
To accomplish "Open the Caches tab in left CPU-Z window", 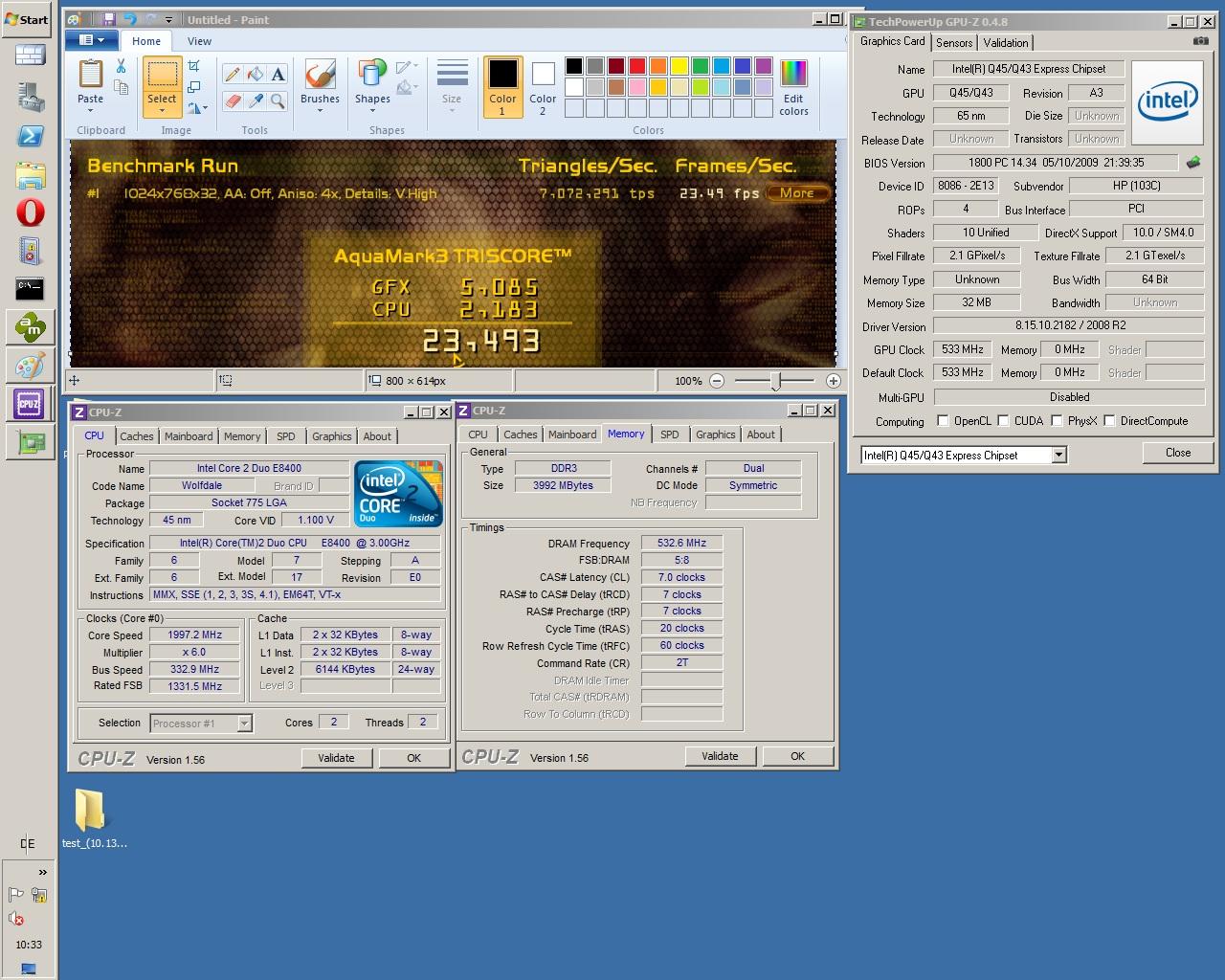I will pyautogui.click(x=137, y=436).
